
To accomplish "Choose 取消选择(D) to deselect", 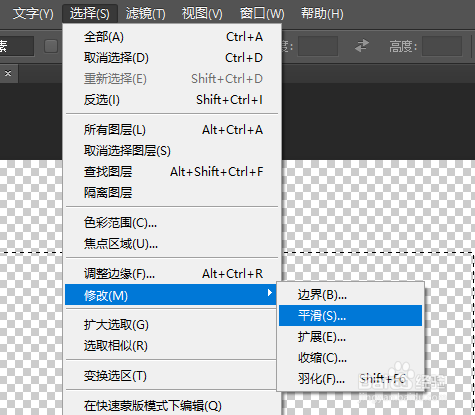I will pyautogui.click(x=173, y=58).
